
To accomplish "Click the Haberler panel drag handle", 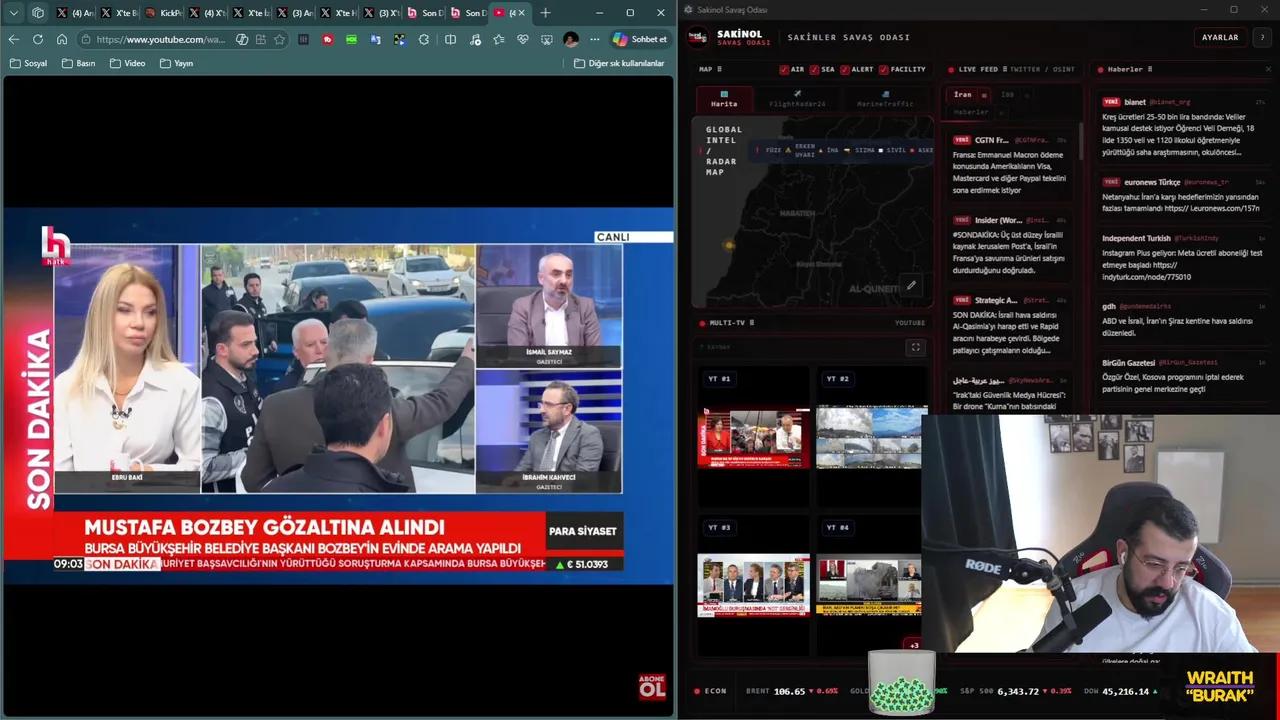I will pos(1150,69).
